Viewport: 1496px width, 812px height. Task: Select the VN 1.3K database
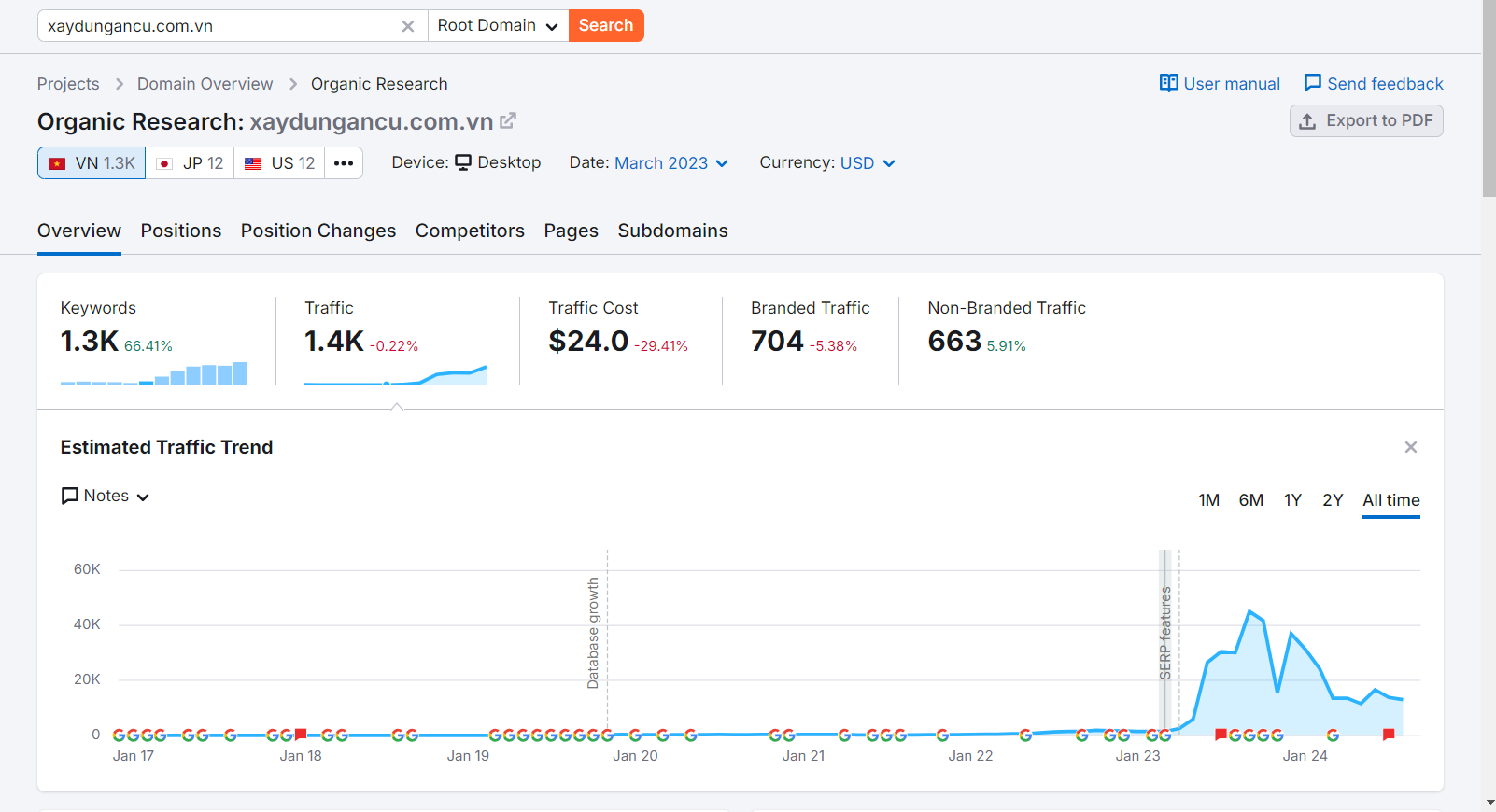point(92,163)
